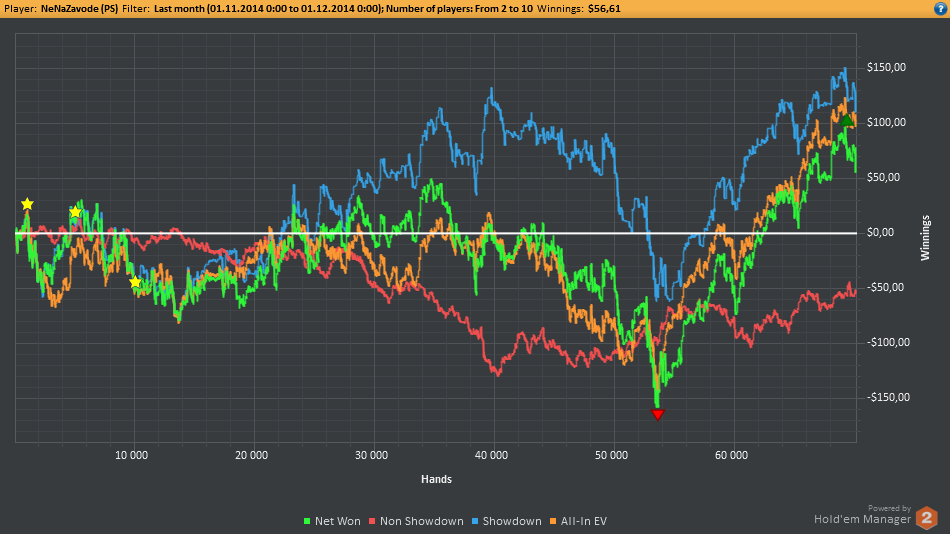The width and height of the screenshot is (950, 534).
Task: Click the green upward triangle peak marker
Action: 846,120
